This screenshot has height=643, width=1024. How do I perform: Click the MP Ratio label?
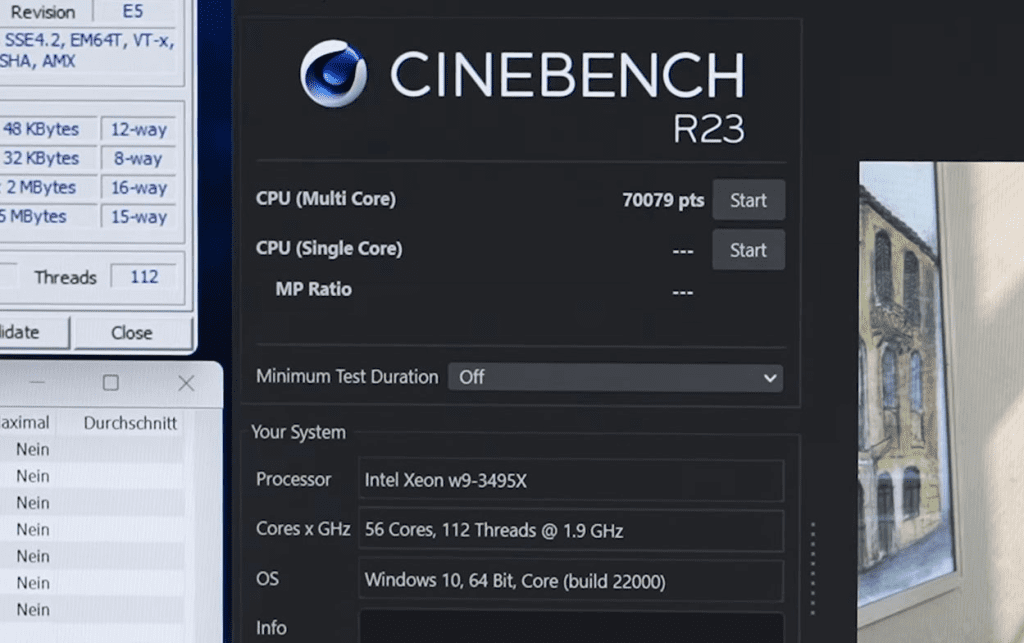pos(313,289)
